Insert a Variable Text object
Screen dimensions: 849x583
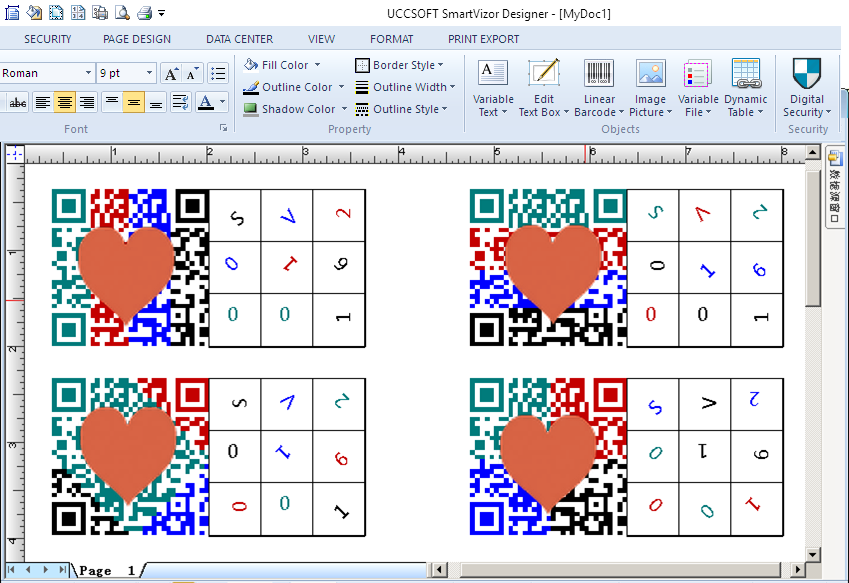(x=493, y=88)
